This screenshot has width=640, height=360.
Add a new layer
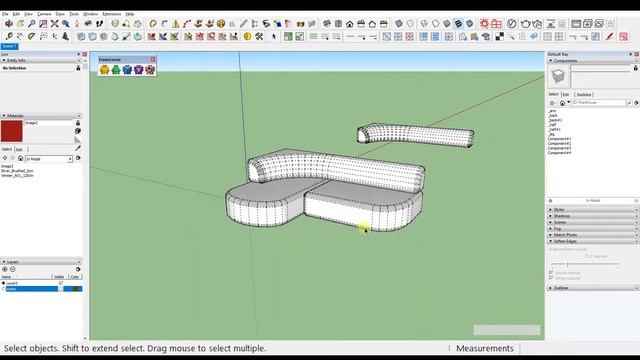5,269
